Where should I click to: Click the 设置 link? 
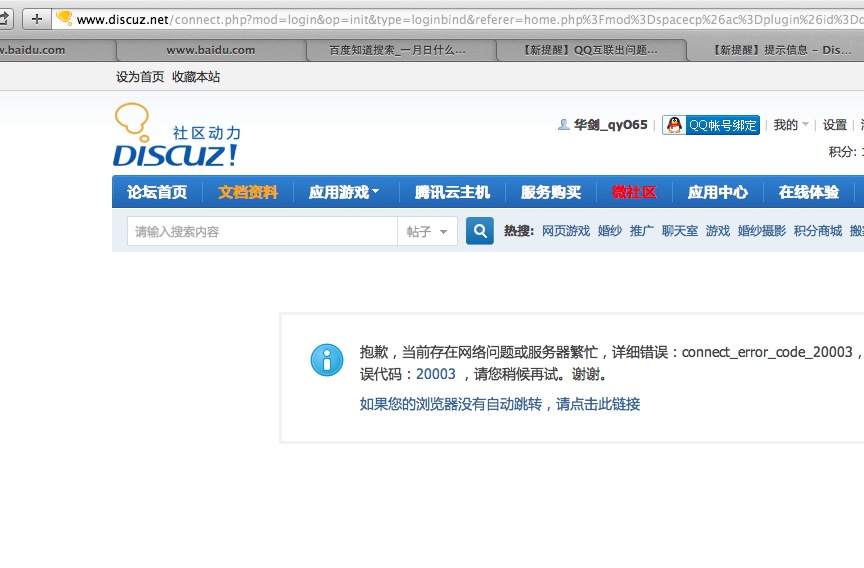click(x=835, y=125)
